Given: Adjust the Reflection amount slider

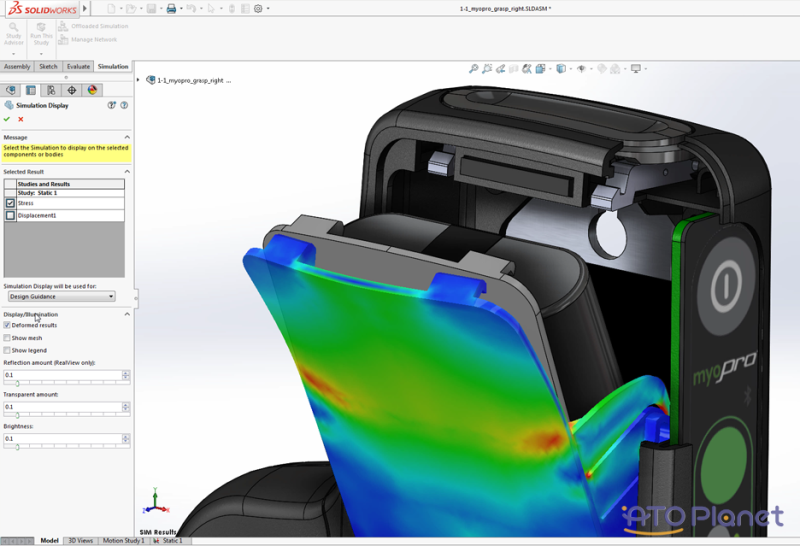Looking at the screenshot, I should (17, 383).
